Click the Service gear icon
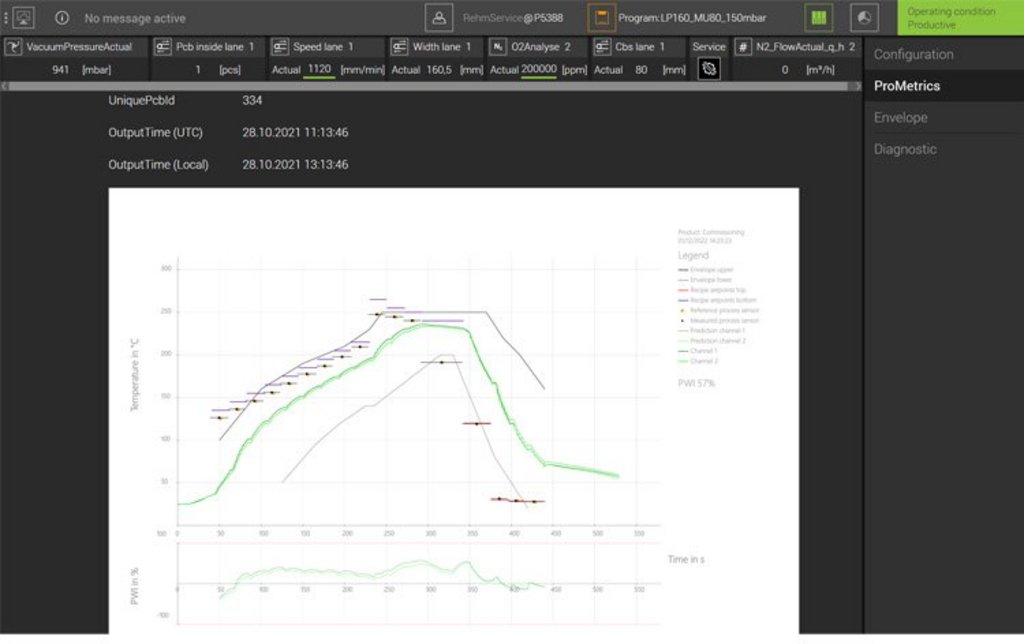 [709, 69]
